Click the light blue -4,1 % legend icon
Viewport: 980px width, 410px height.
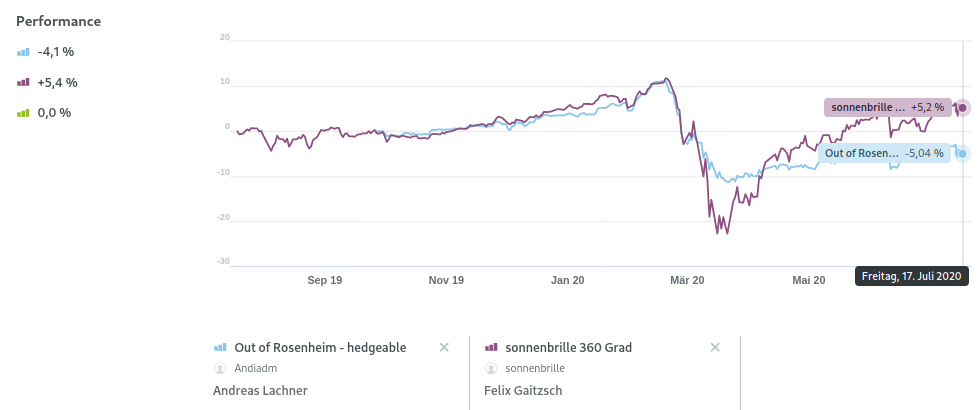click(23, 52)
